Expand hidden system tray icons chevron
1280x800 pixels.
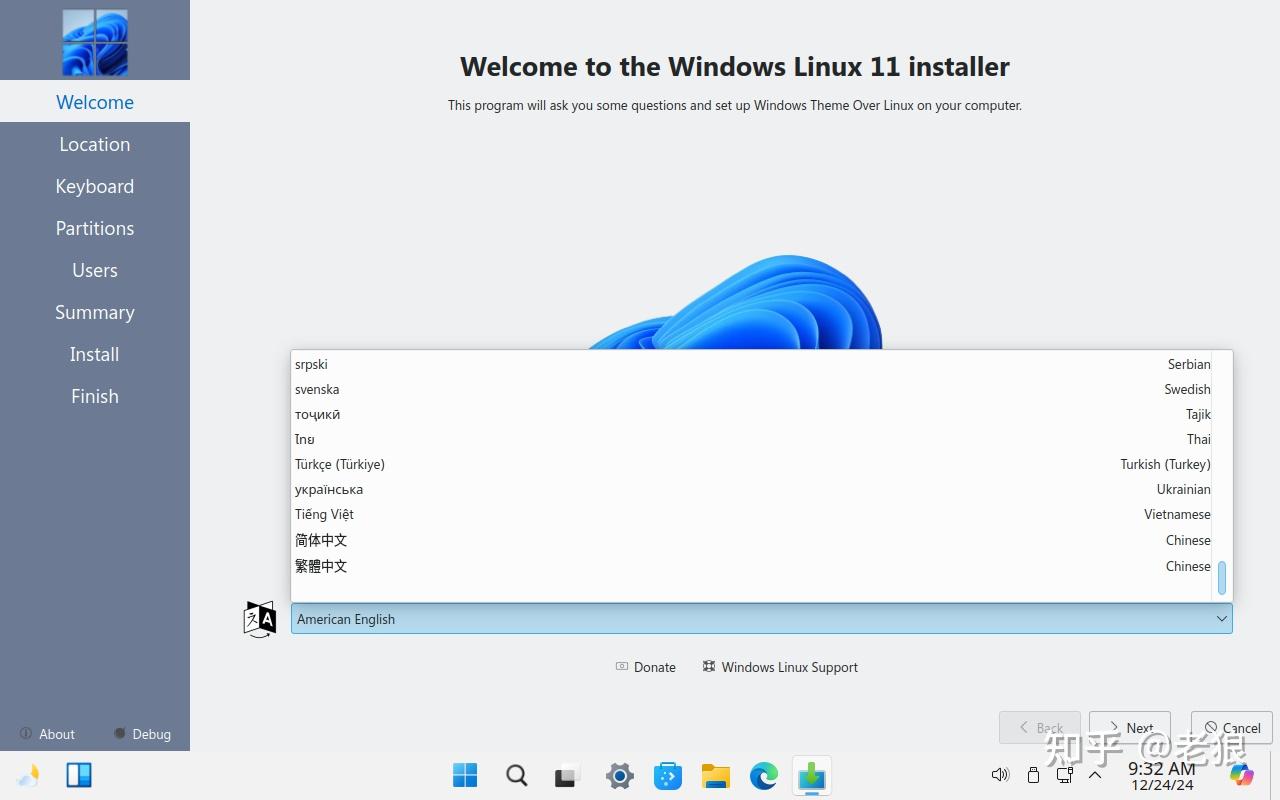tap(1096, 775)
